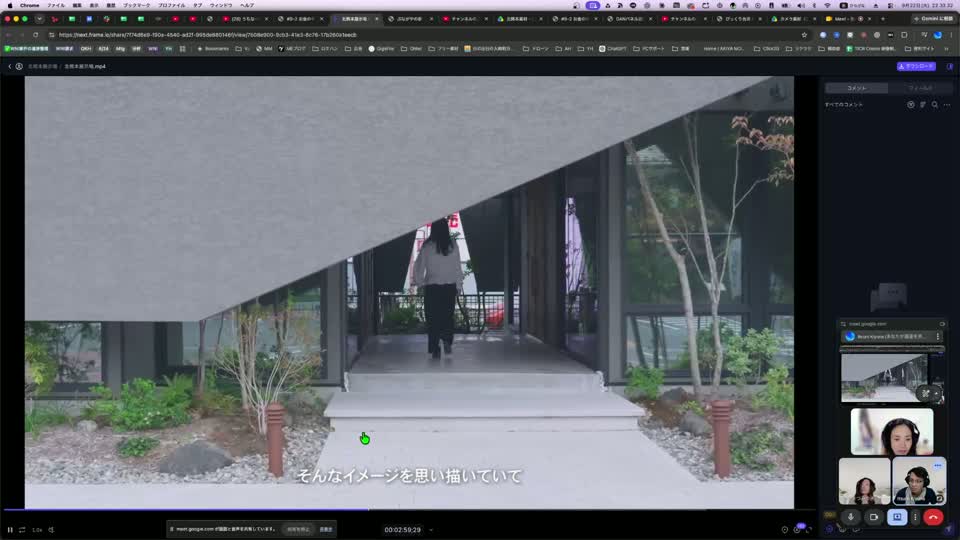The height and width of the screenshot is (540, 960).
Task: Click the top participant video tile
Action: point(892,432)
